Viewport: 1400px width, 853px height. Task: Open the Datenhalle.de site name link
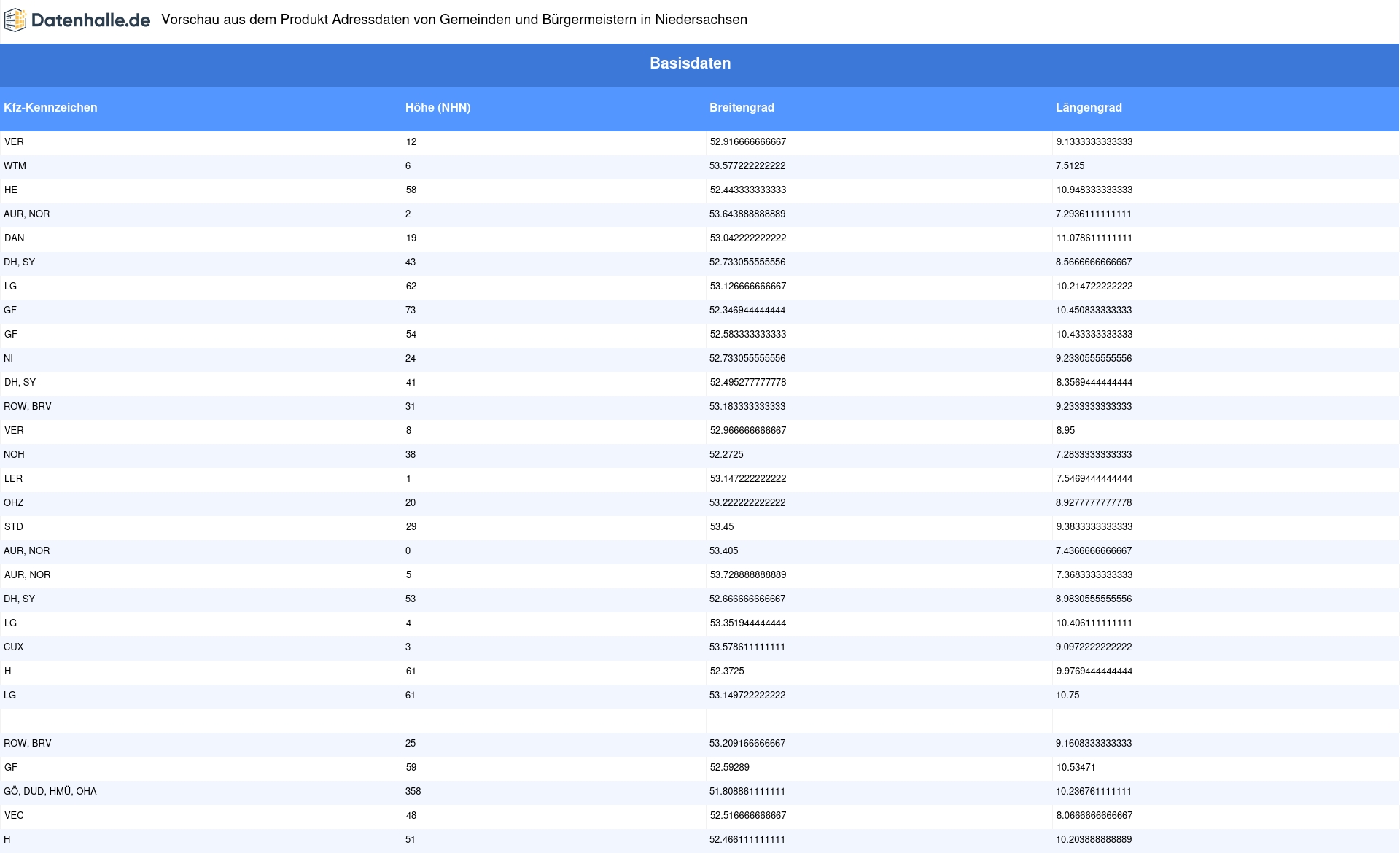pos(90,20)
